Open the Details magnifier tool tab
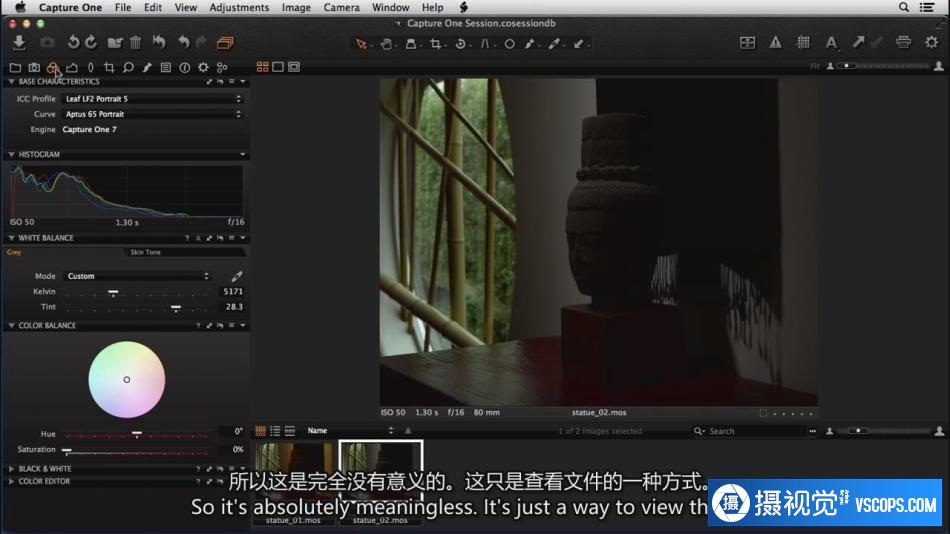 tap(128, 67)
